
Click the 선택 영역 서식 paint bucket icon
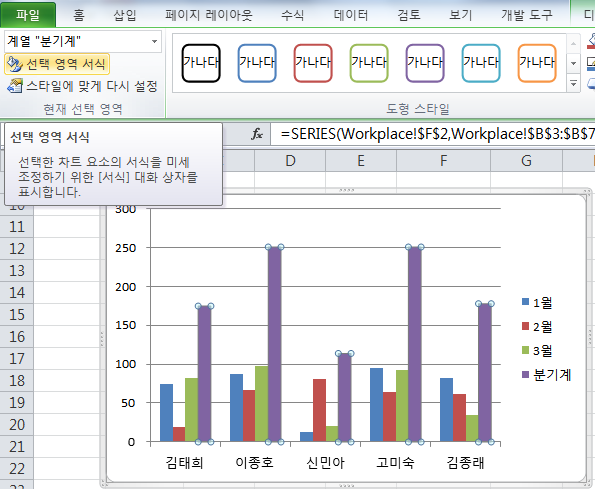[x=15, y=64]
